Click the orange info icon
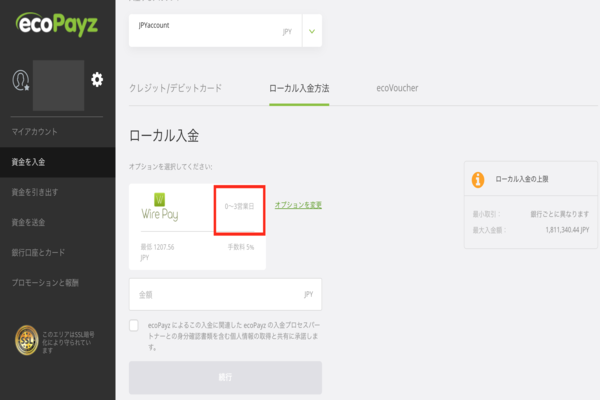Viewport: 600px width, 400px height. pyautogui.click(x=478, y=180)
